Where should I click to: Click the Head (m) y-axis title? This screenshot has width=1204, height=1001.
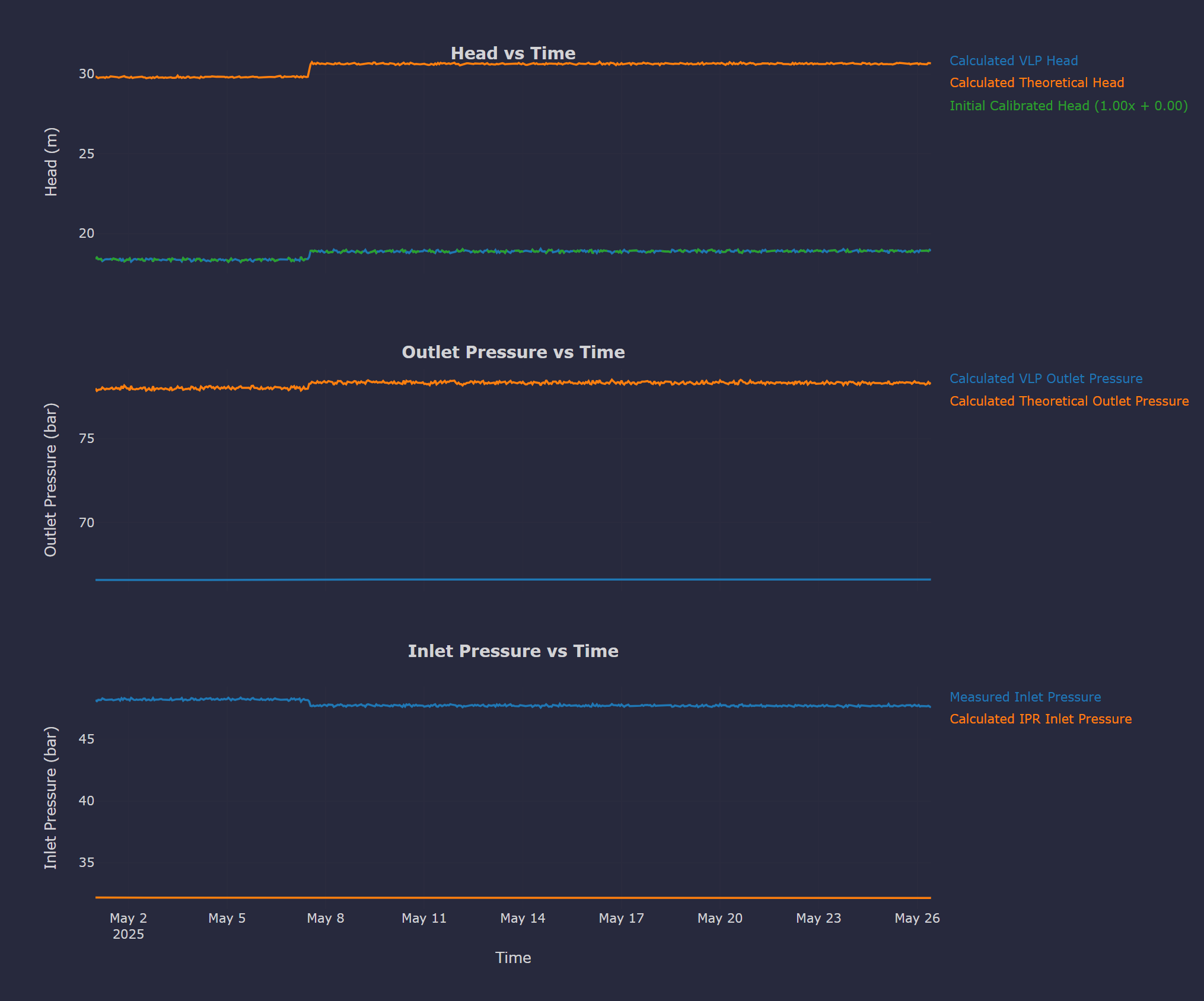51,161
